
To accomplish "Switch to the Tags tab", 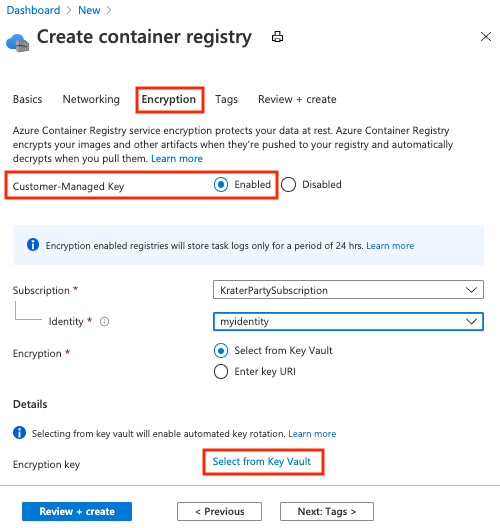I will click(227, 100).
